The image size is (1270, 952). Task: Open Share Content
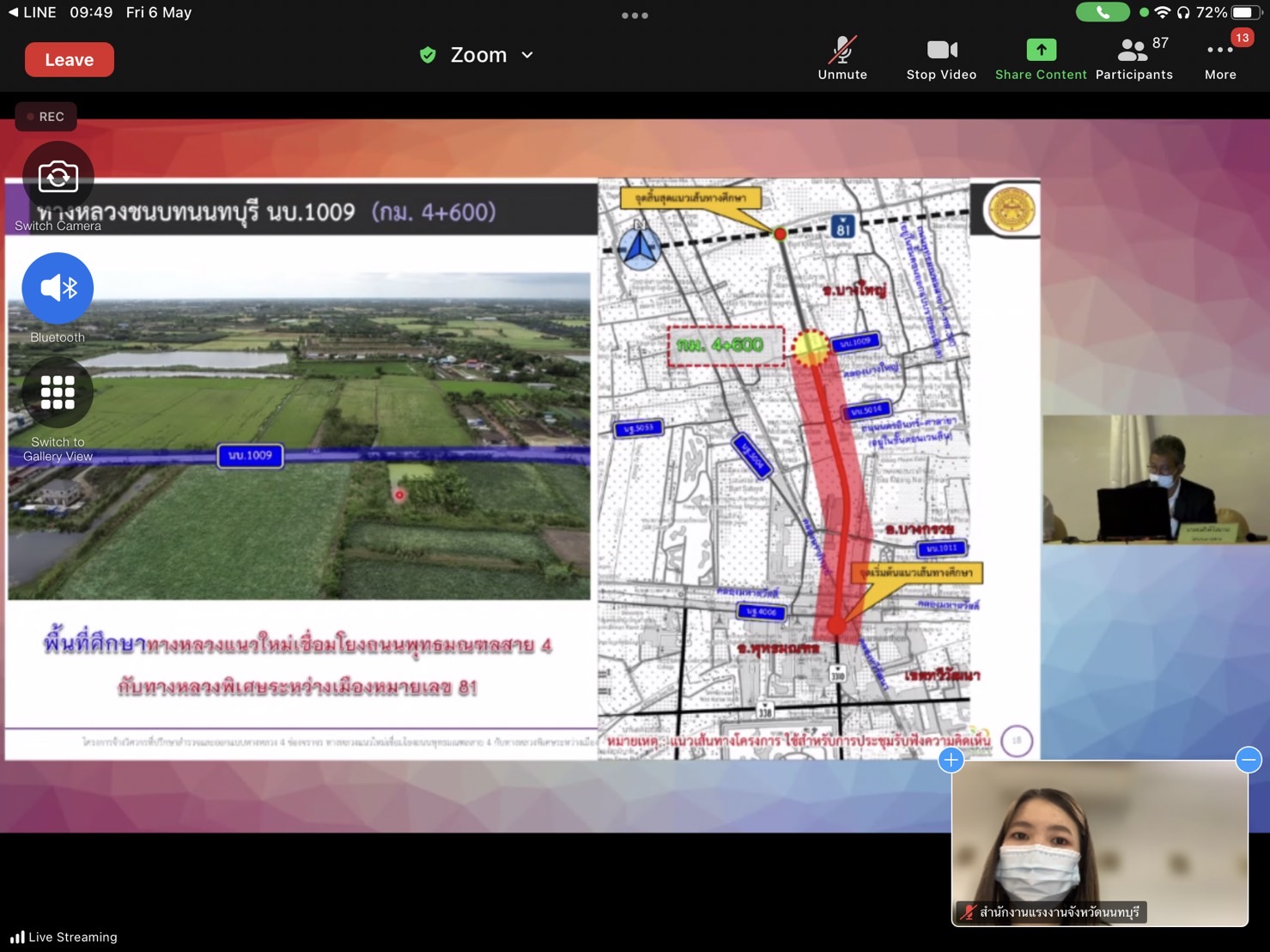pyautogui.click(x=1040, y=58)
